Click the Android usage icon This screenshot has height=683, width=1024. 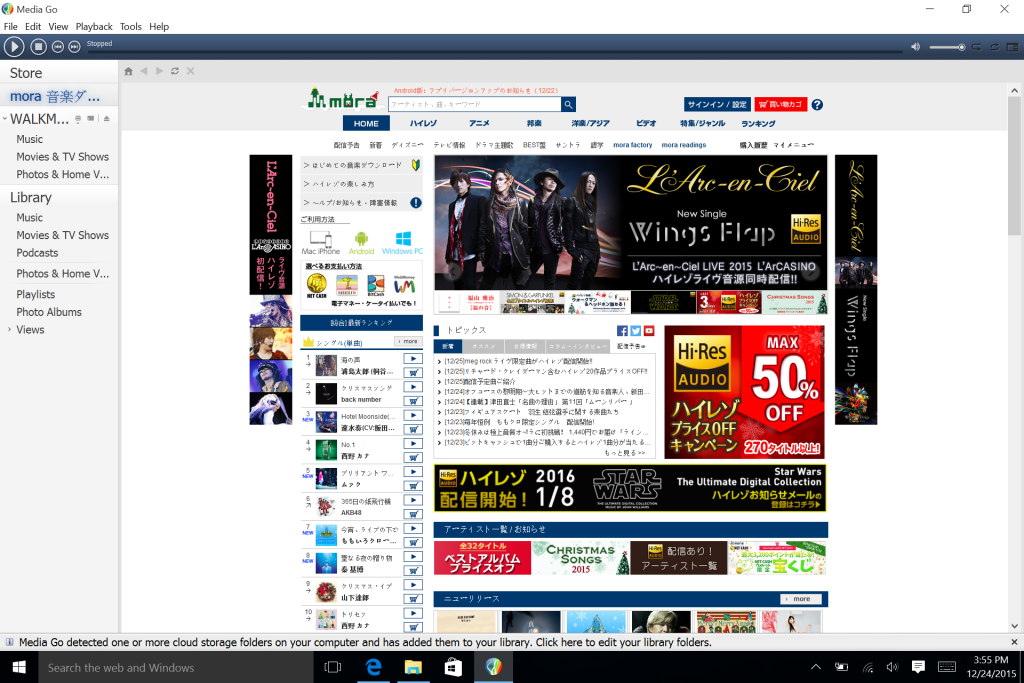click(x=361, y=243)
